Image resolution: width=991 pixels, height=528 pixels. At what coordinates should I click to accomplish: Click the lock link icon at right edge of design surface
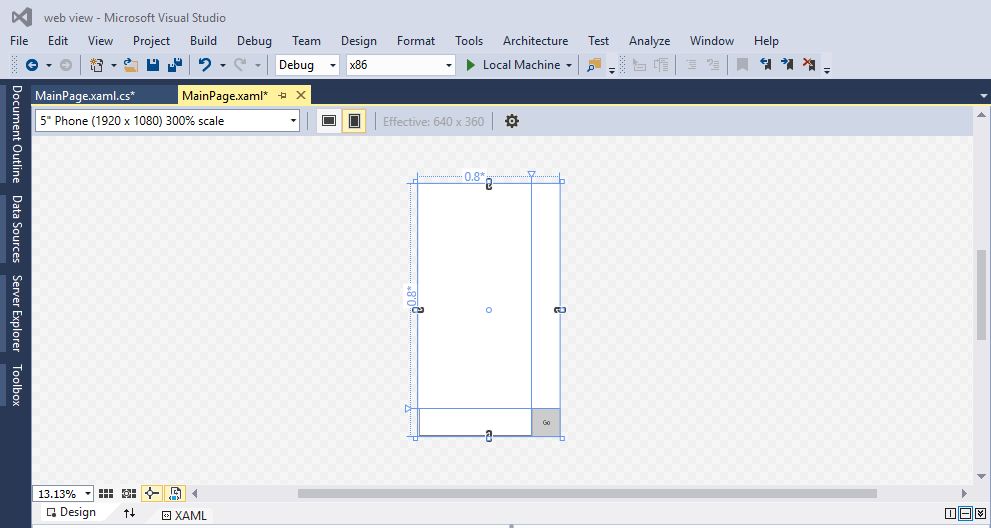559,310
